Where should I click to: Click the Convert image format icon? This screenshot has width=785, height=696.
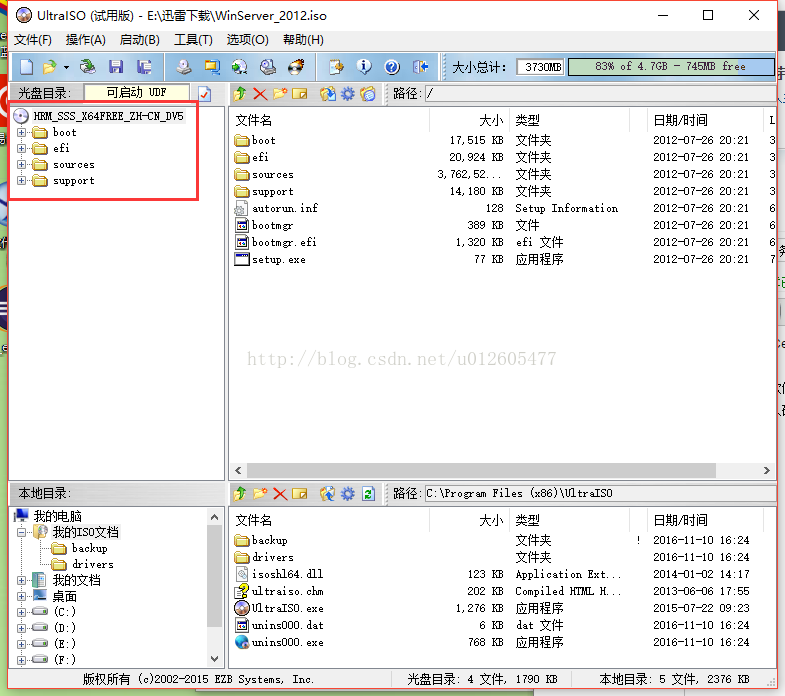click(x=240, y=67)
